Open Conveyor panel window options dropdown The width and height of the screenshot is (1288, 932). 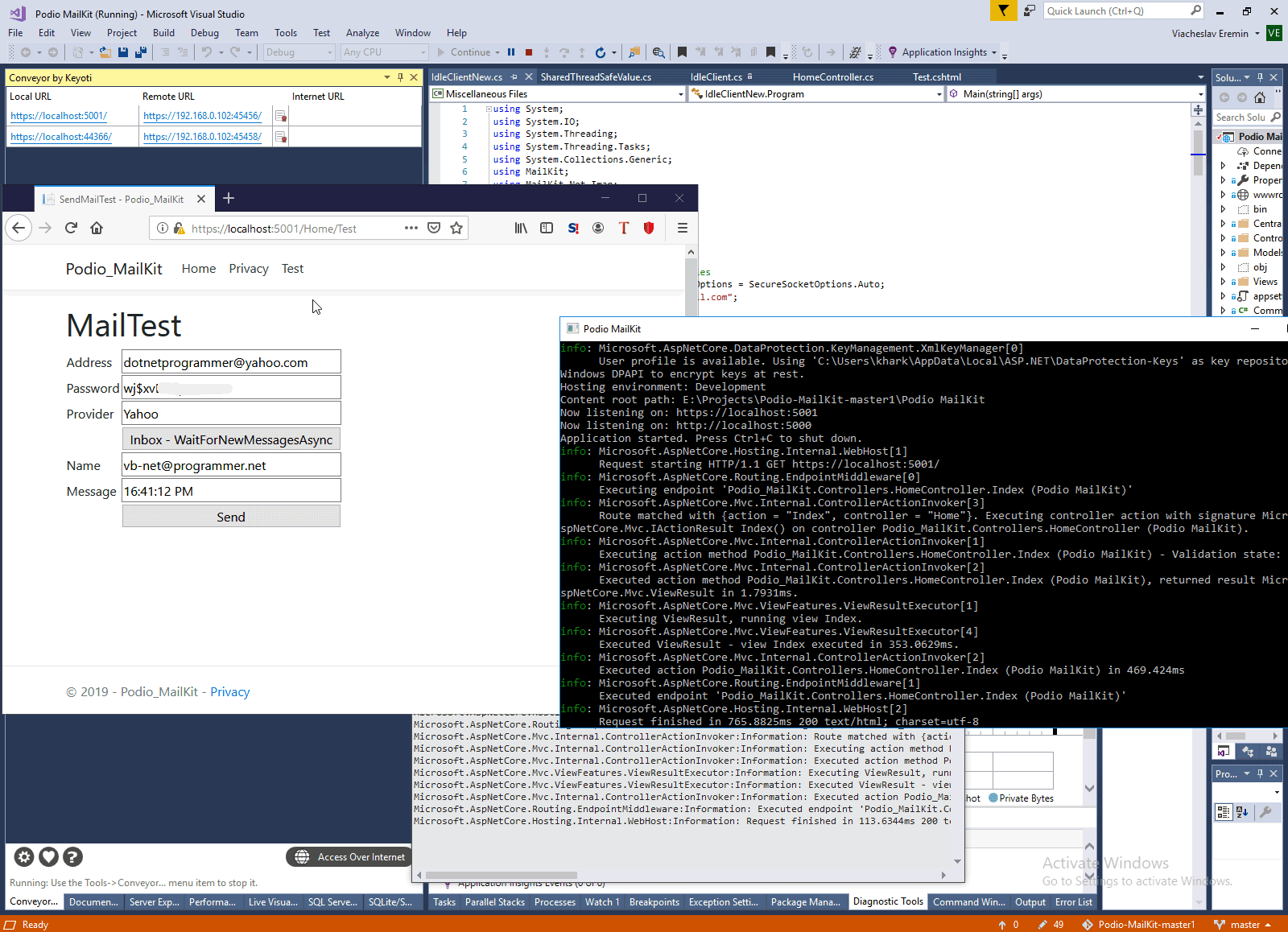387,77
